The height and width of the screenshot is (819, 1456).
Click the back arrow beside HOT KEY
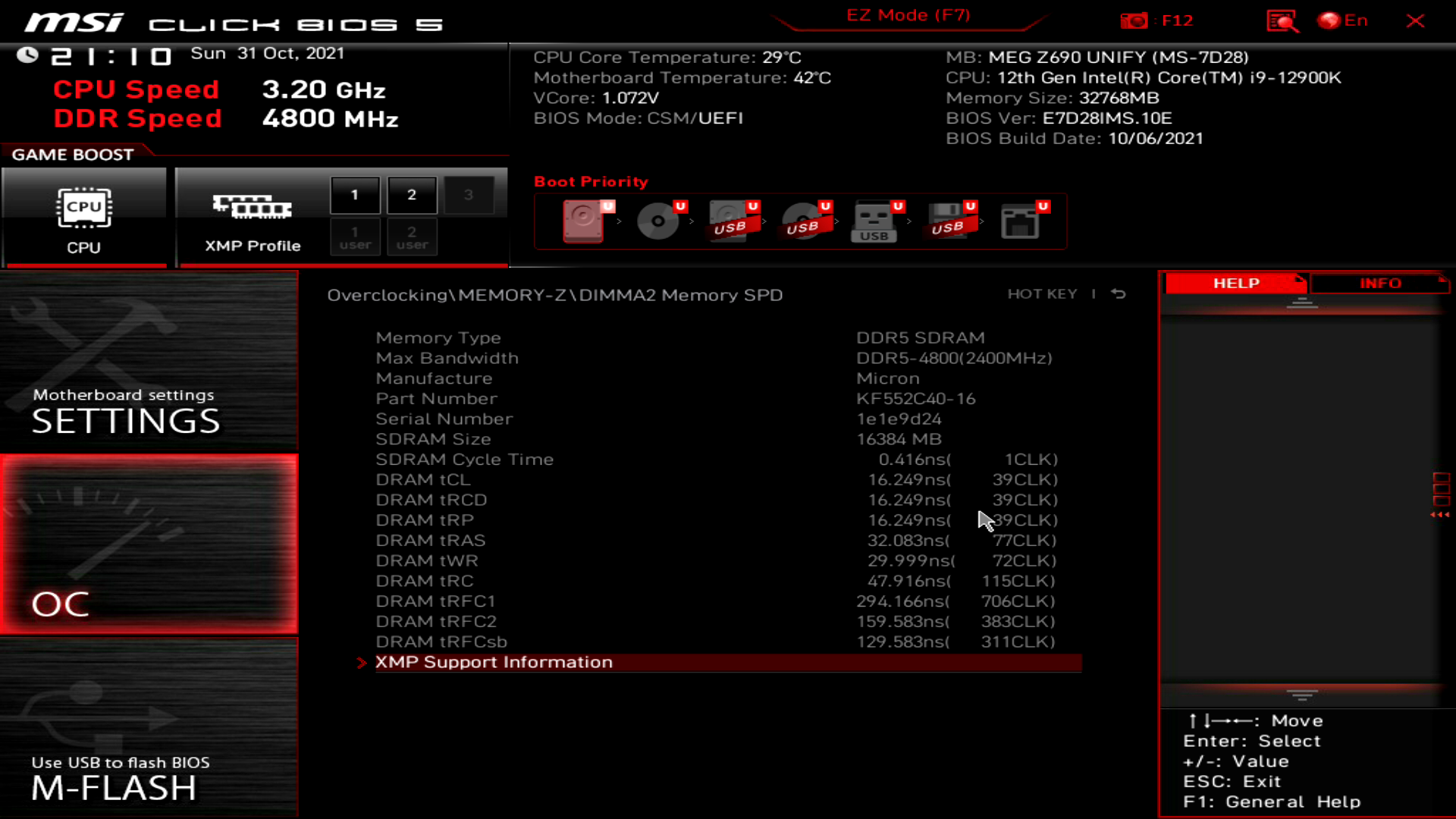click(x=1118, y=293)
